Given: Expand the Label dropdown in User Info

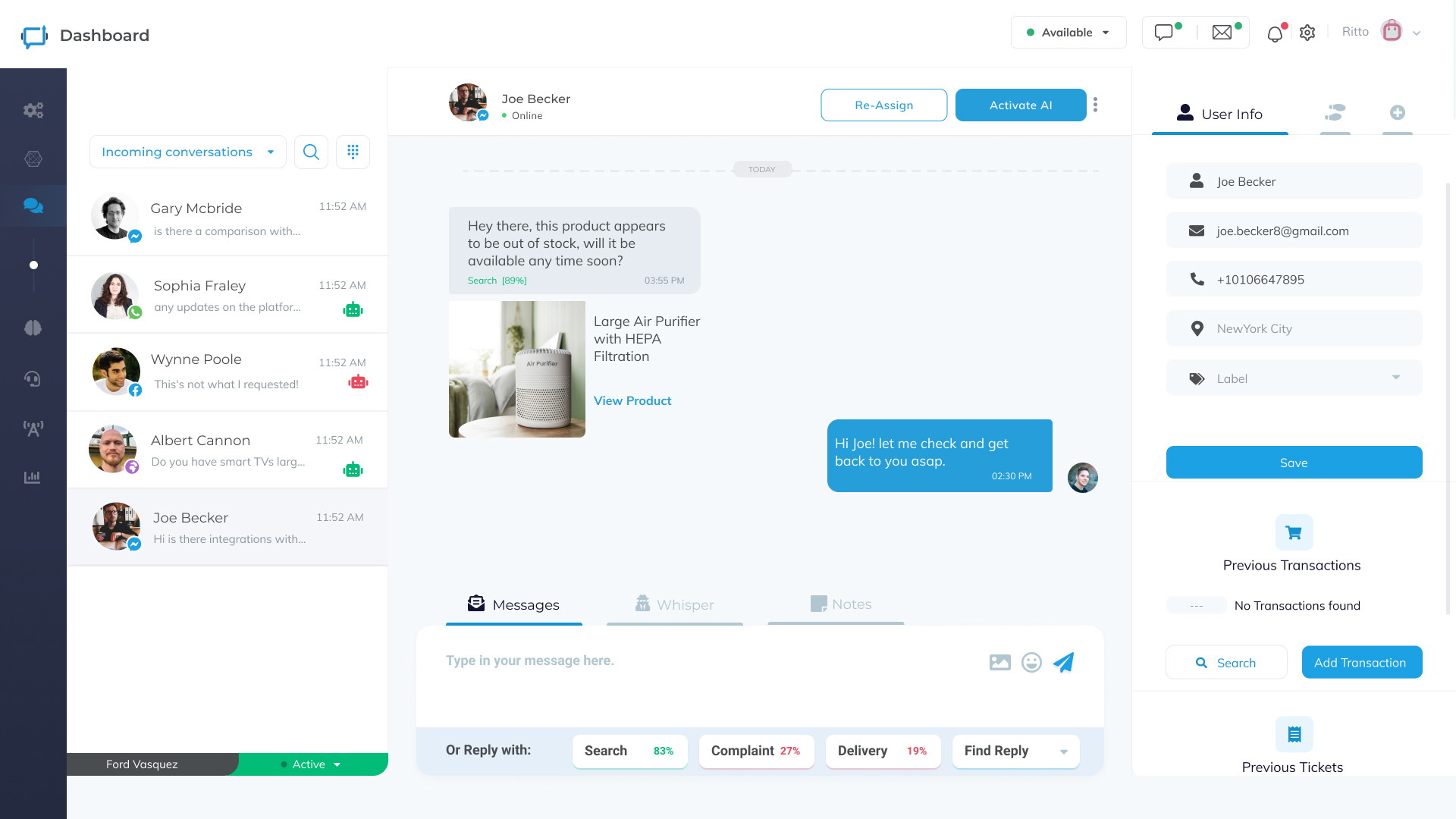Looking at the screenshot, I should pyautogui.click(x=1397, y=378).
